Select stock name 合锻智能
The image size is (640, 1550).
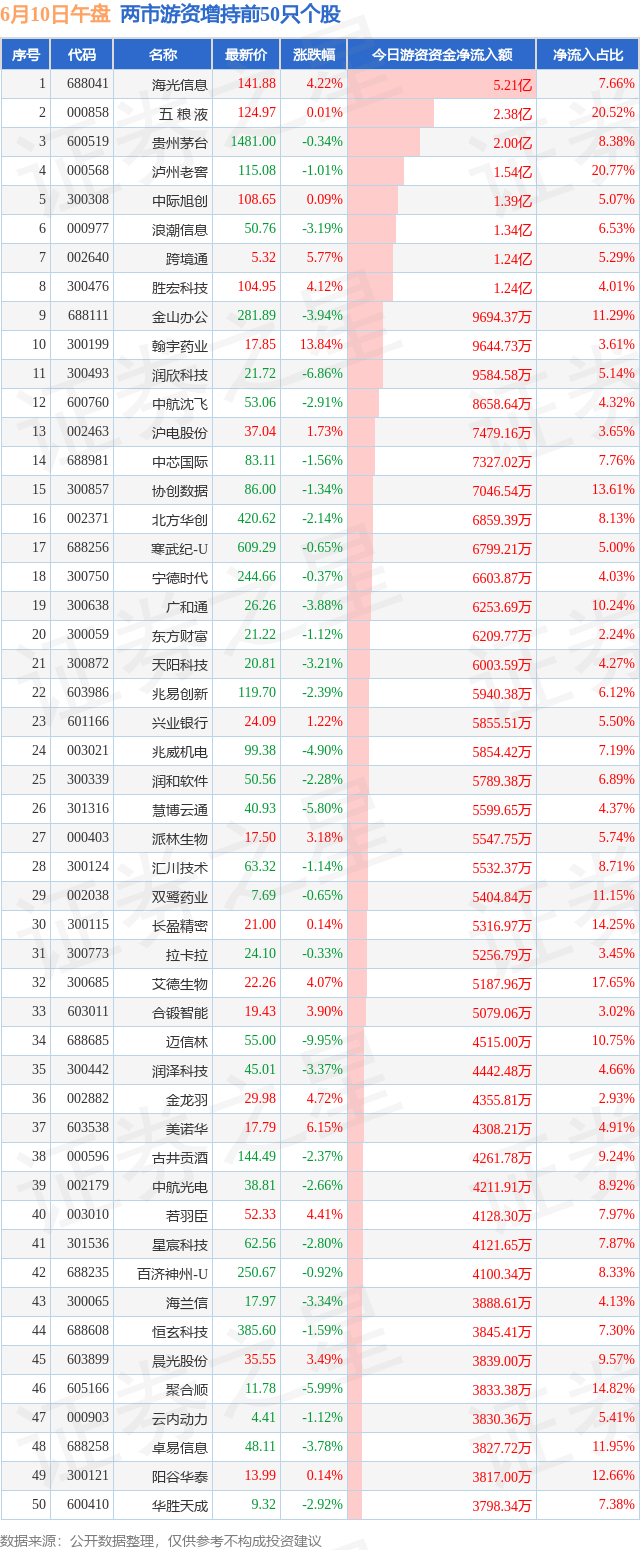(180, 1012)
